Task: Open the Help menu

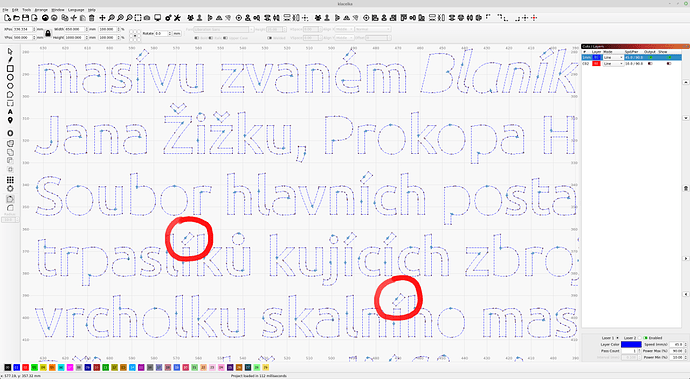Action: tap(92, 10)
